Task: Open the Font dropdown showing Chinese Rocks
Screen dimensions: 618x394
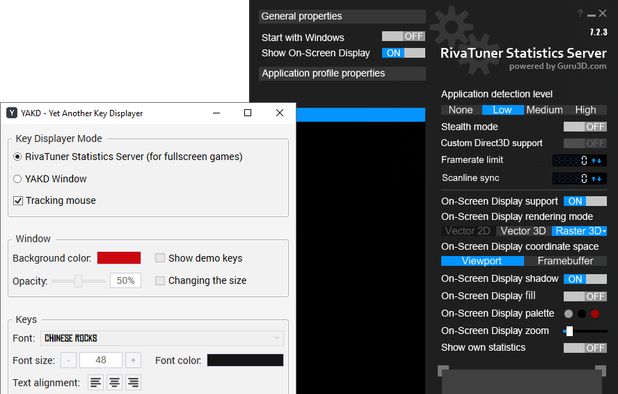Action: 162,338
